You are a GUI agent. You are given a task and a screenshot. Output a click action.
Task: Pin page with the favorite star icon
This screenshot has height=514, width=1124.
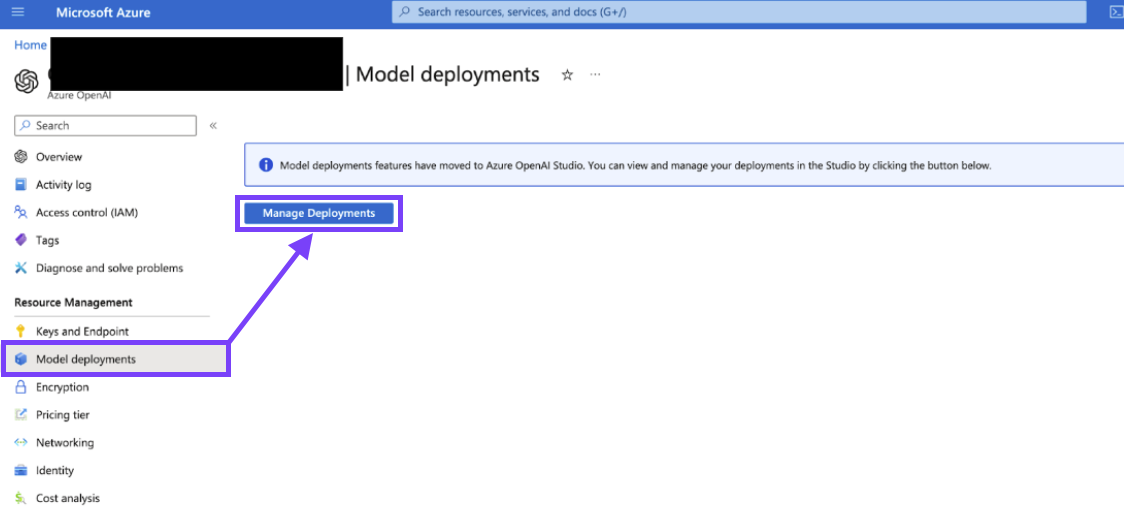pyautogui.click(x=567, y=75)
